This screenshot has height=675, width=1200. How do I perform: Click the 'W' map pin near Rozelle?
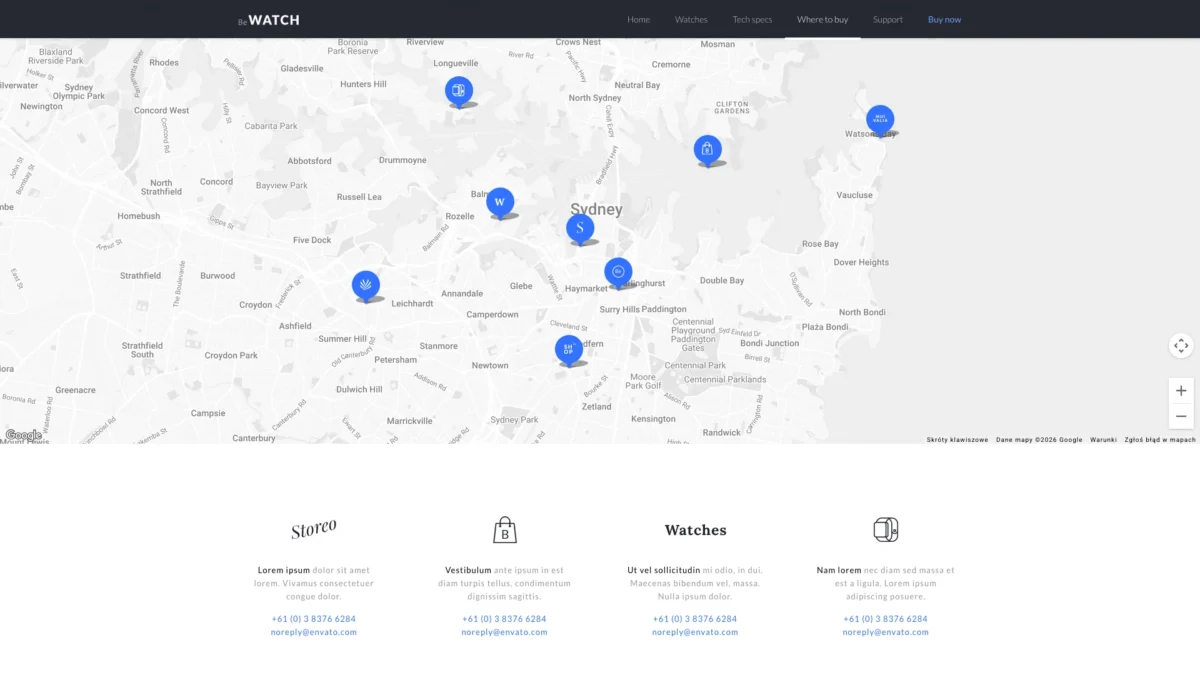pyautogui.click(x=500, y=201)
